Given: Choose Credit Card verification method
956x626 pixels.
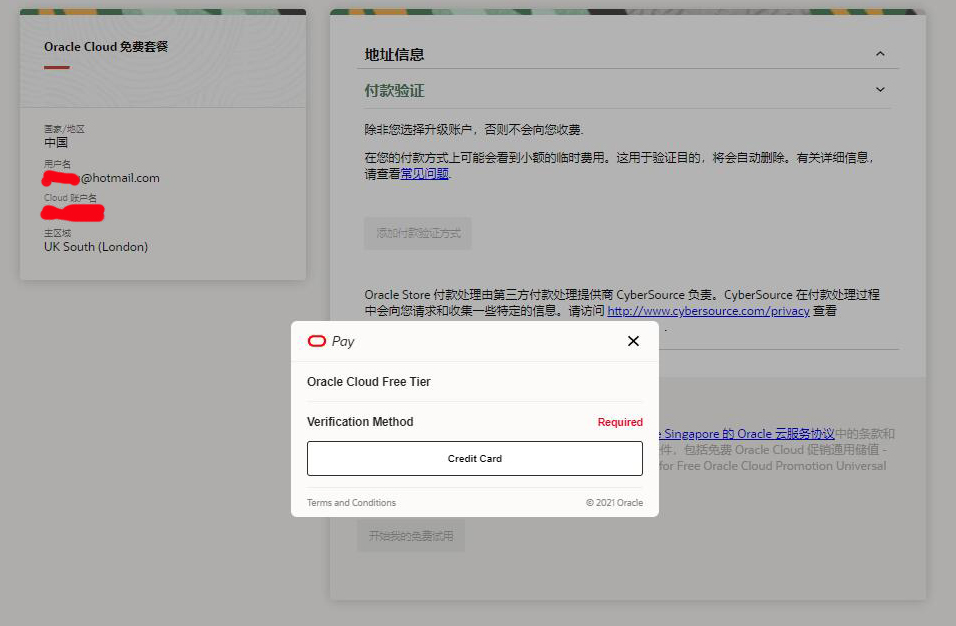Looking at the screenshot, I should click(474, 458).
